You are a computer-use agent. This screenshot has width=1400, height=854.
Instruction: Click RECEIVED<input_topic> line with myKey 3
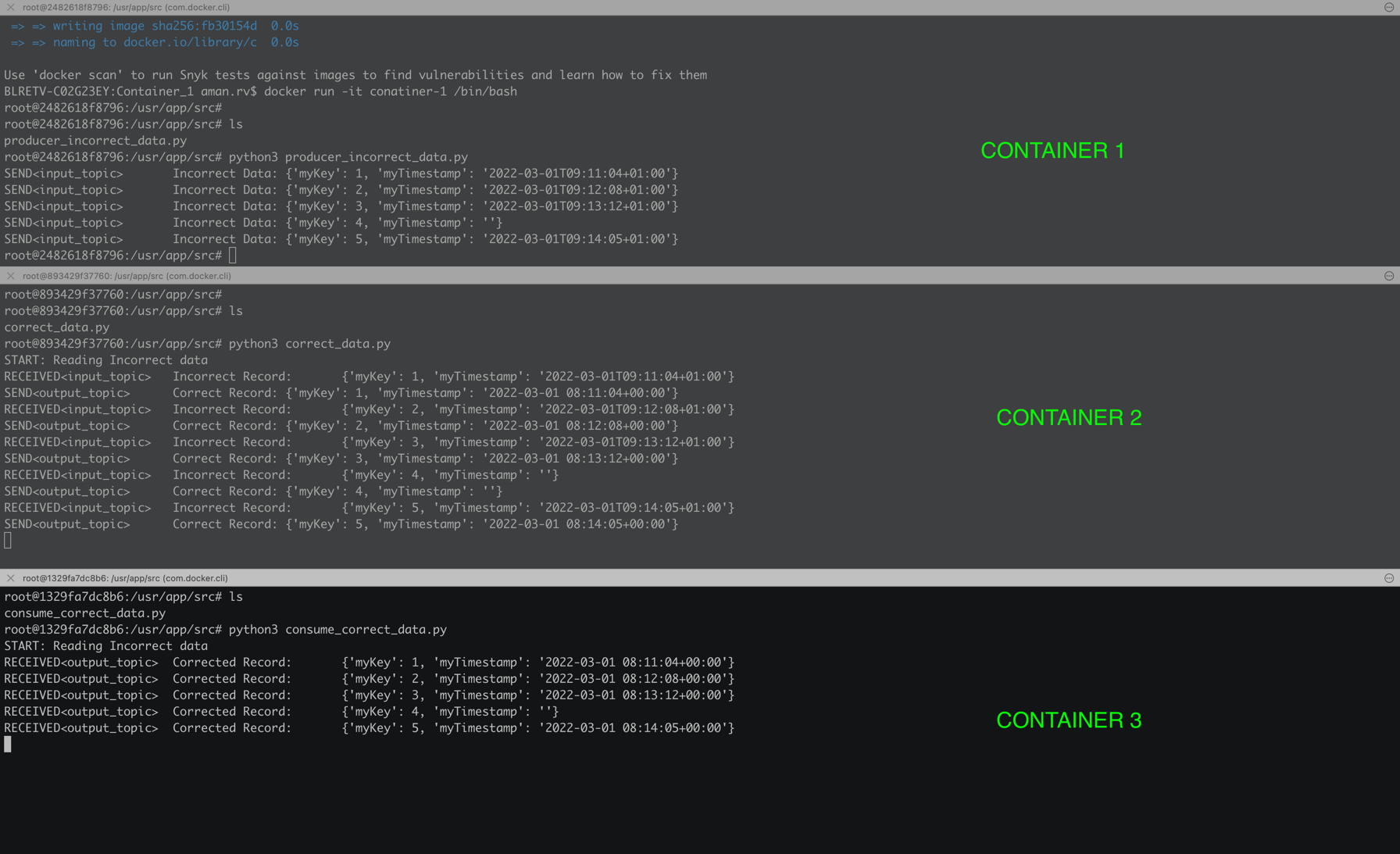(x=370, y=442)
